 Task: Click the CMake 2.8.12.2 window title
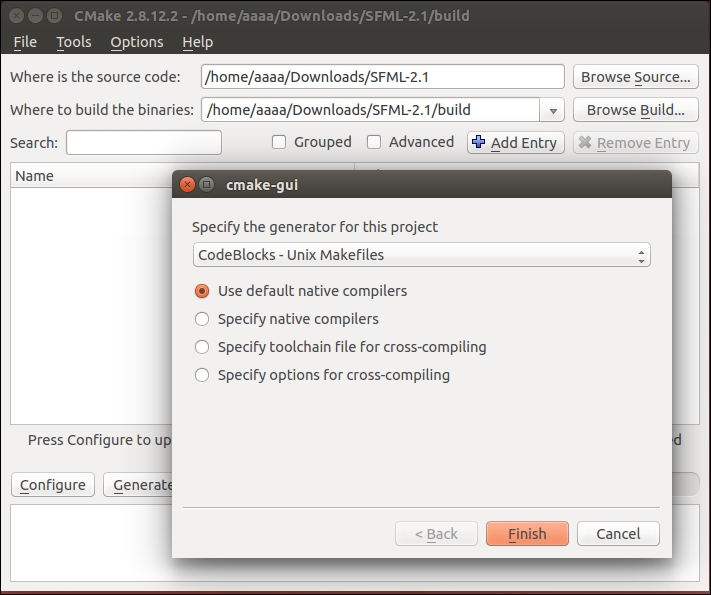(272, 16)
